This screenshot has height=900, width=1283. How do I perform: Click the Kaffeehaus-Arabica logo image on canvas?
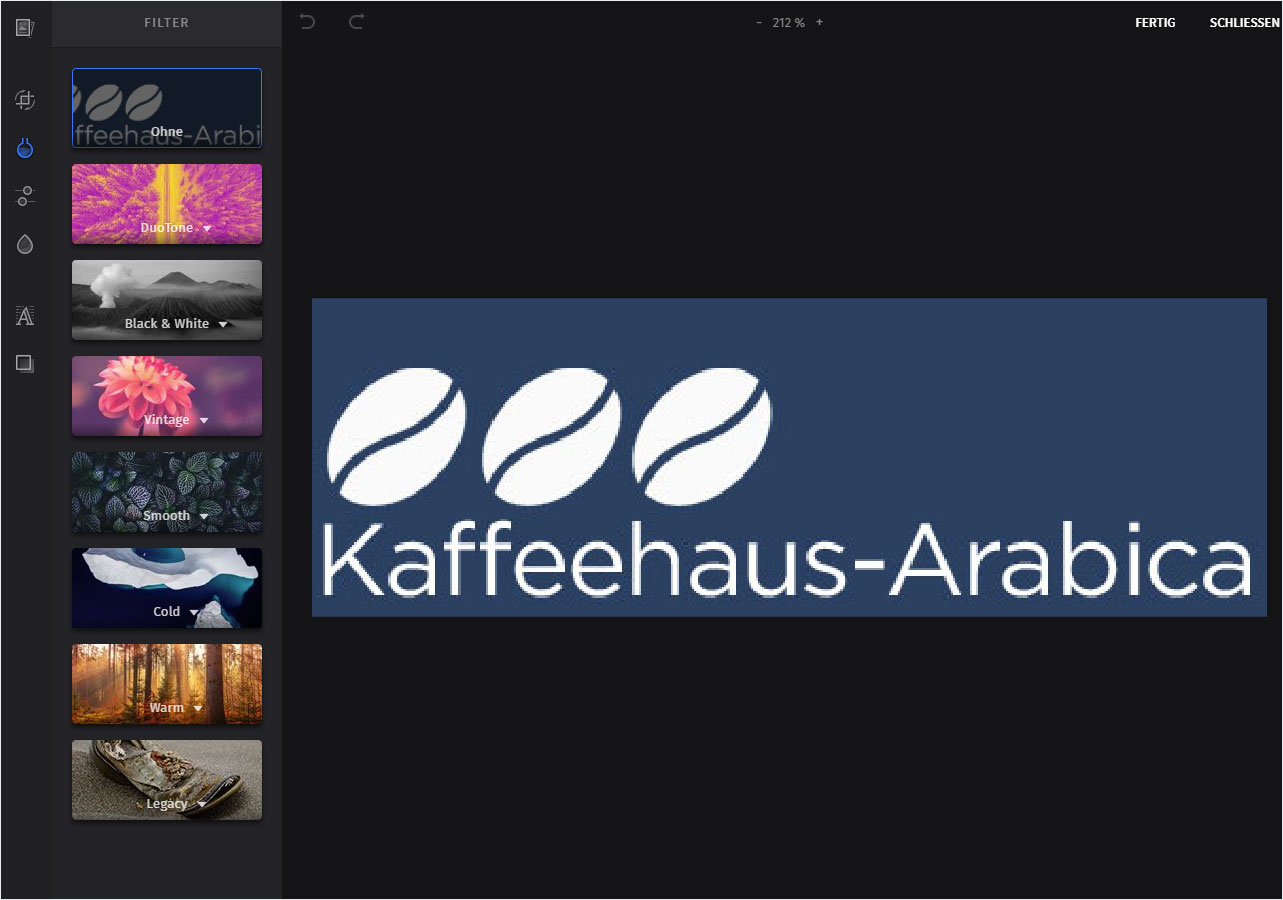click(x=789, y=457)
